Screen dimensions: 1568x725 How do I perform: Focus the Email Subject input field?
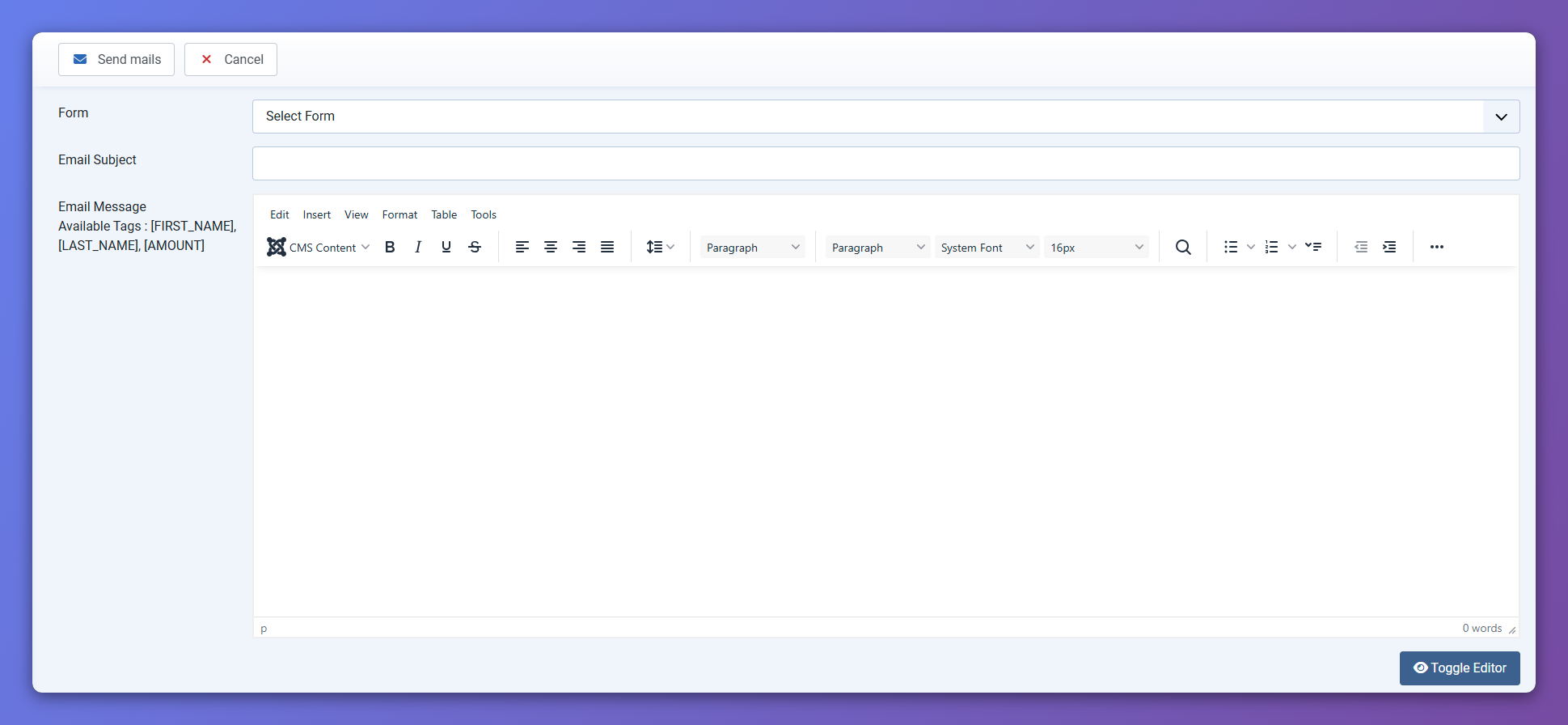885,163
